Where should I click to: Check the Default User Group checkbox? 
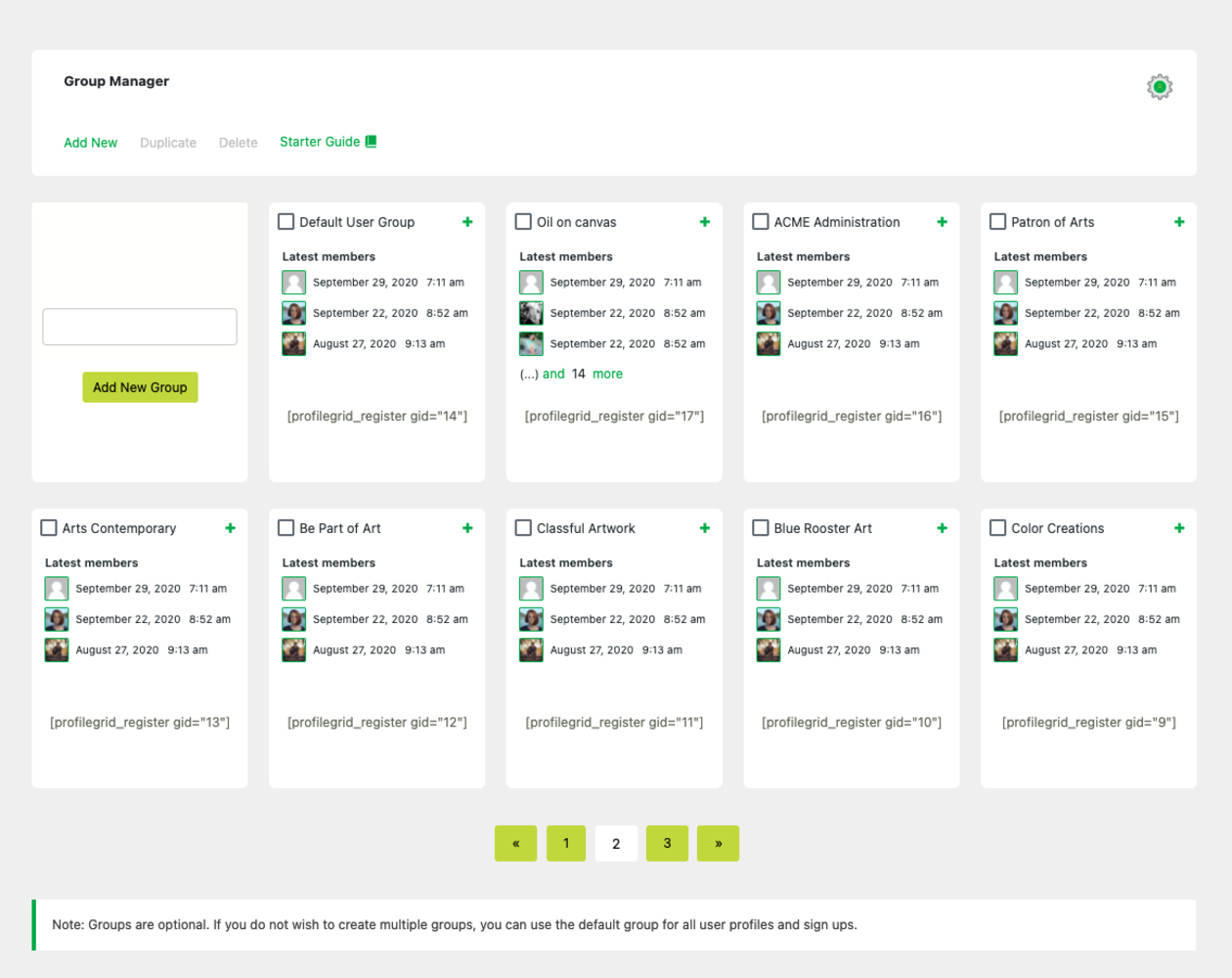[x=286, y=222]
